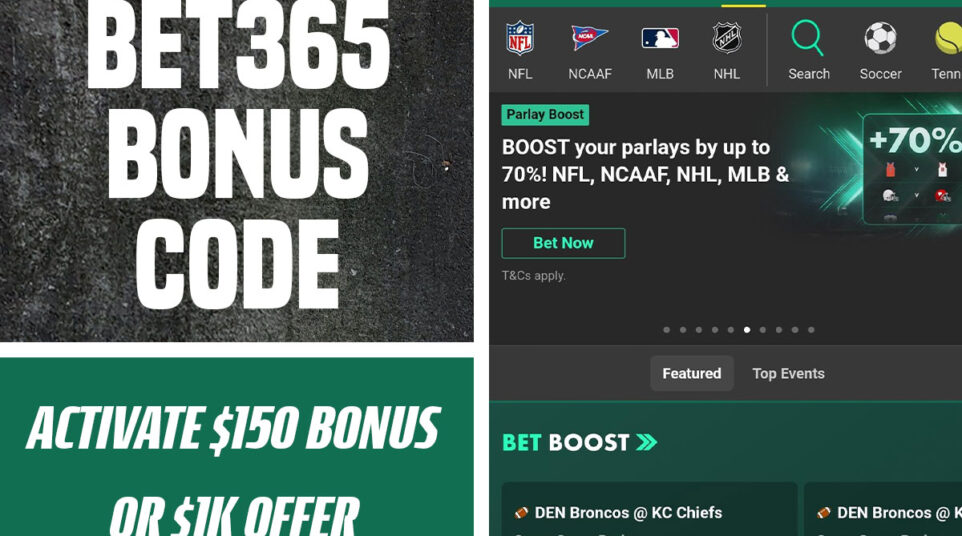Switch to the Top Events tab
The image size is (962, 536).
pyautogui.click(x=788, y=373)
